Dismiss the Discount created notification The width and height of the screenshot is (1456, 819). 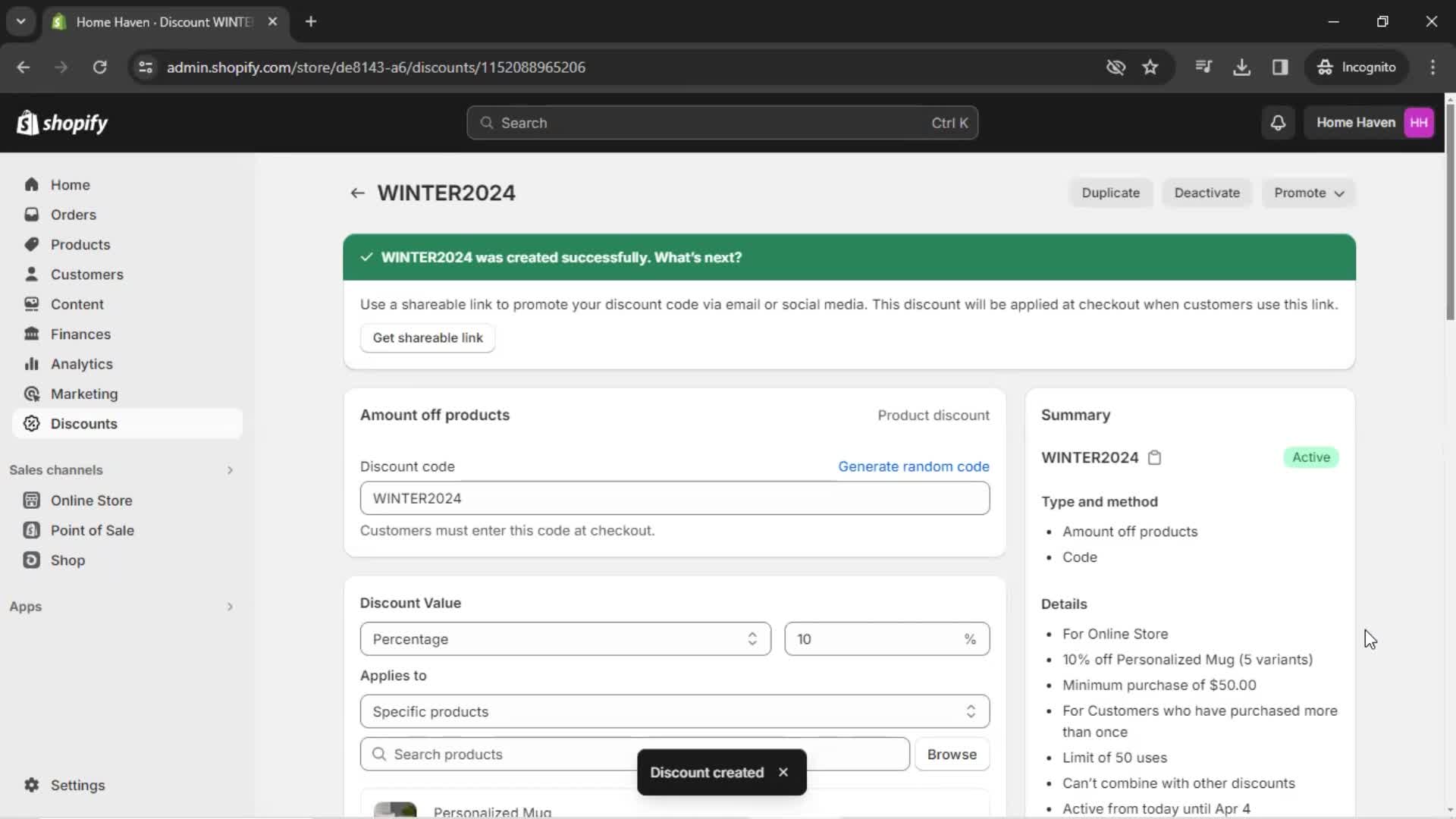tap(783, 772)
